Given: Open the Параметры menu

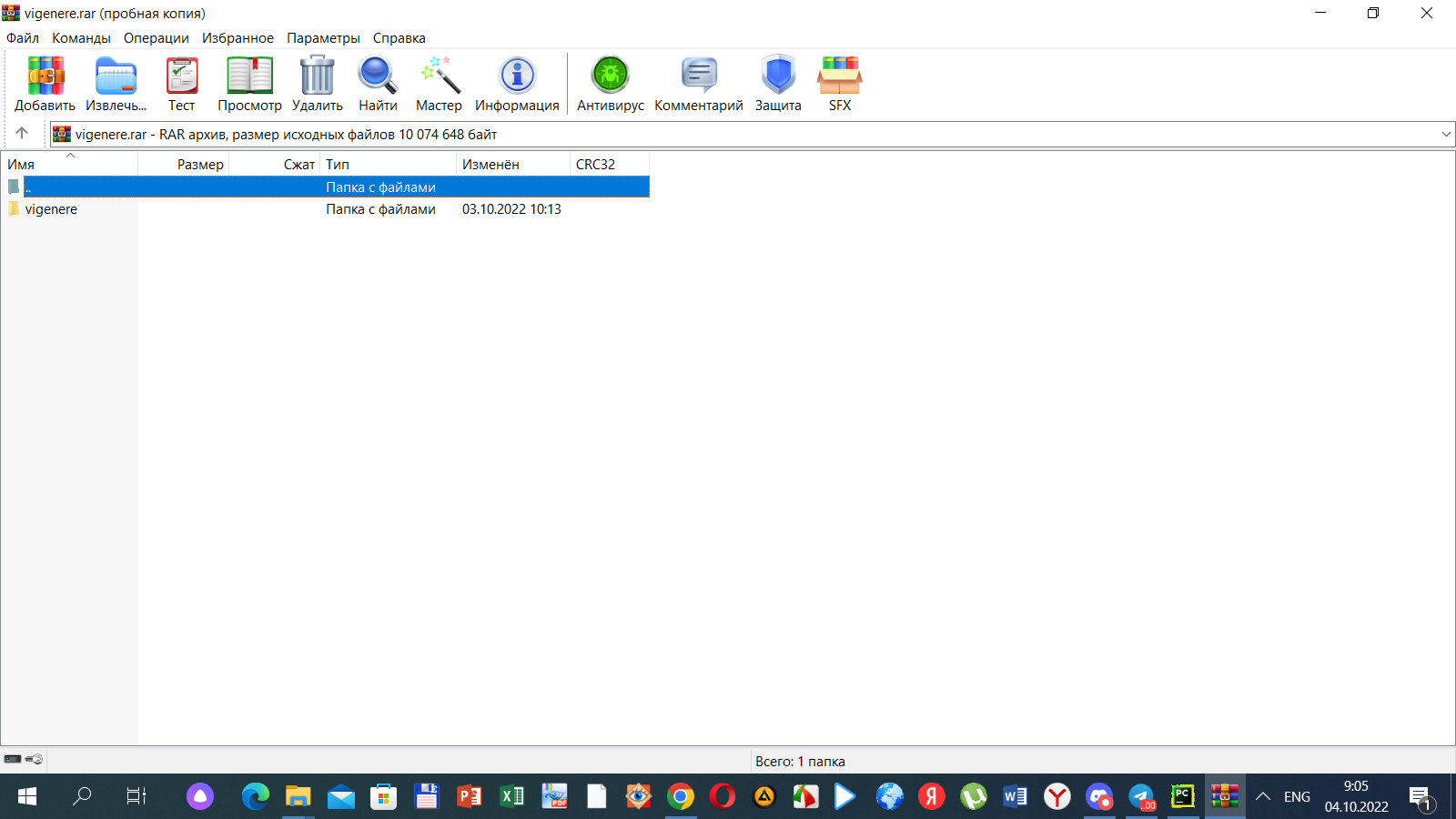Looking at the screenshot, I should 323,38.
